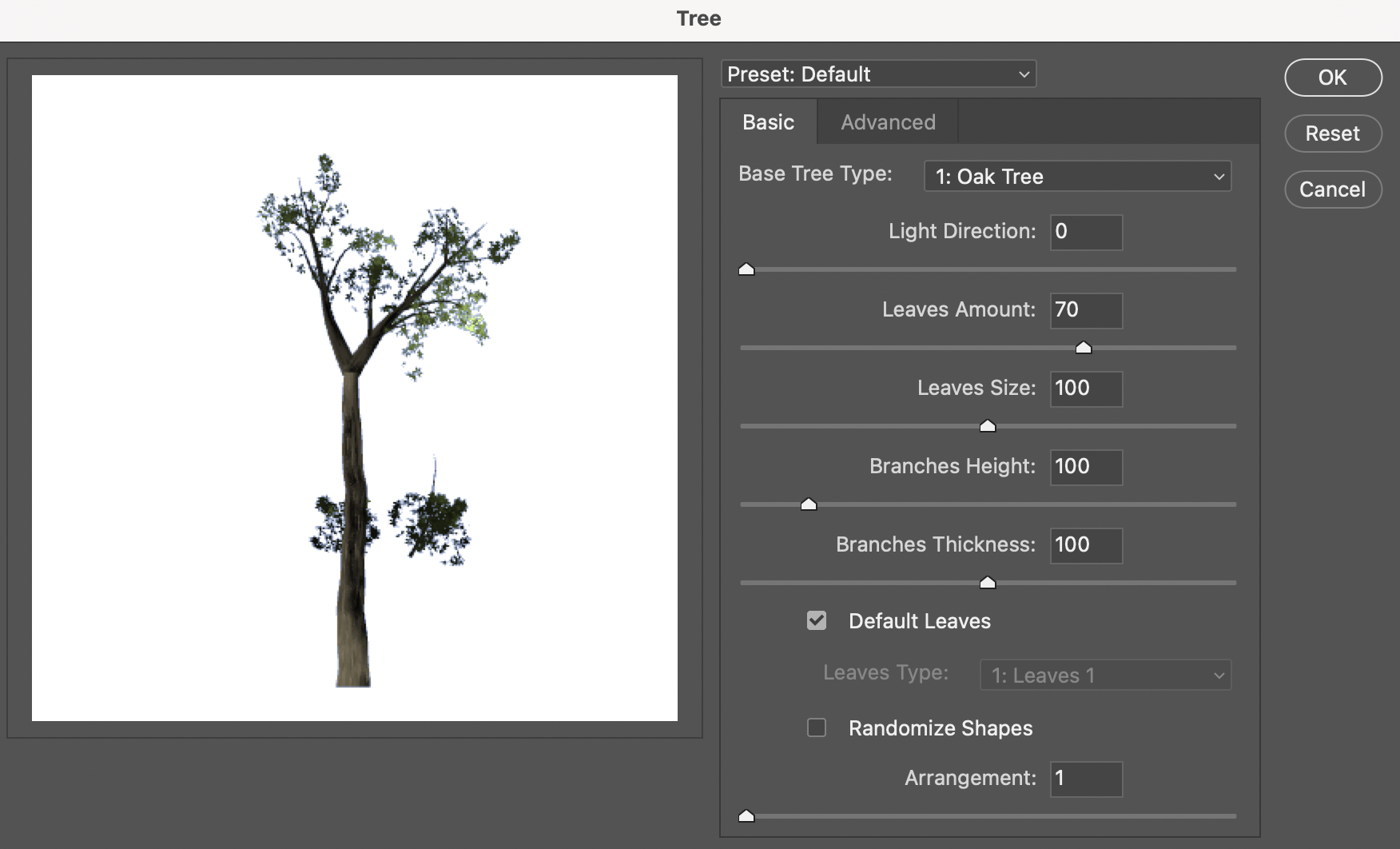
Task: Click the Arrangement slider handle
Action: click(747, 815)
